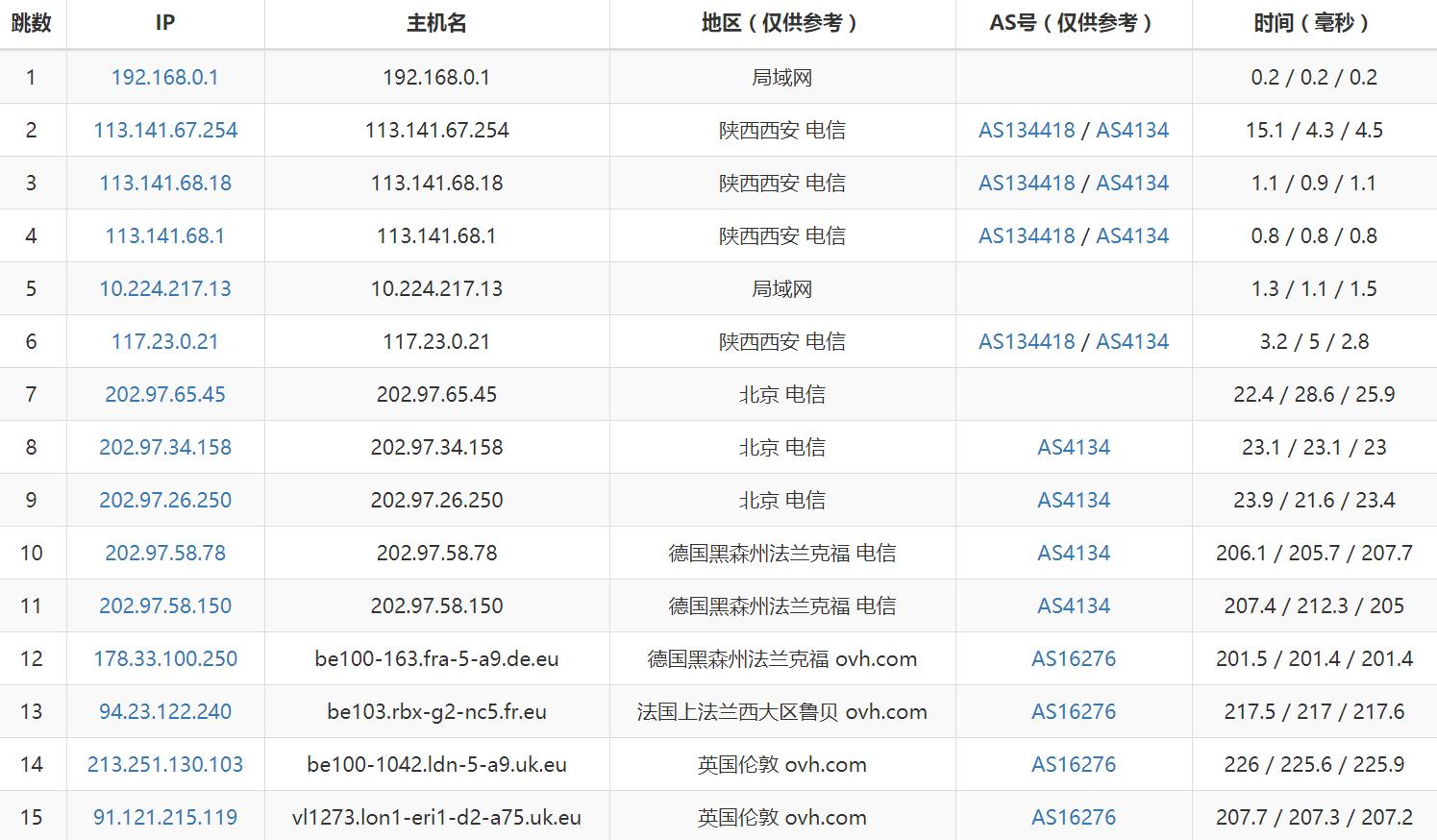Open AS16276 in the 213.251.130.103 row
The width and height of the screenshot is (1437, 840).
click(x=1074, y=764)
